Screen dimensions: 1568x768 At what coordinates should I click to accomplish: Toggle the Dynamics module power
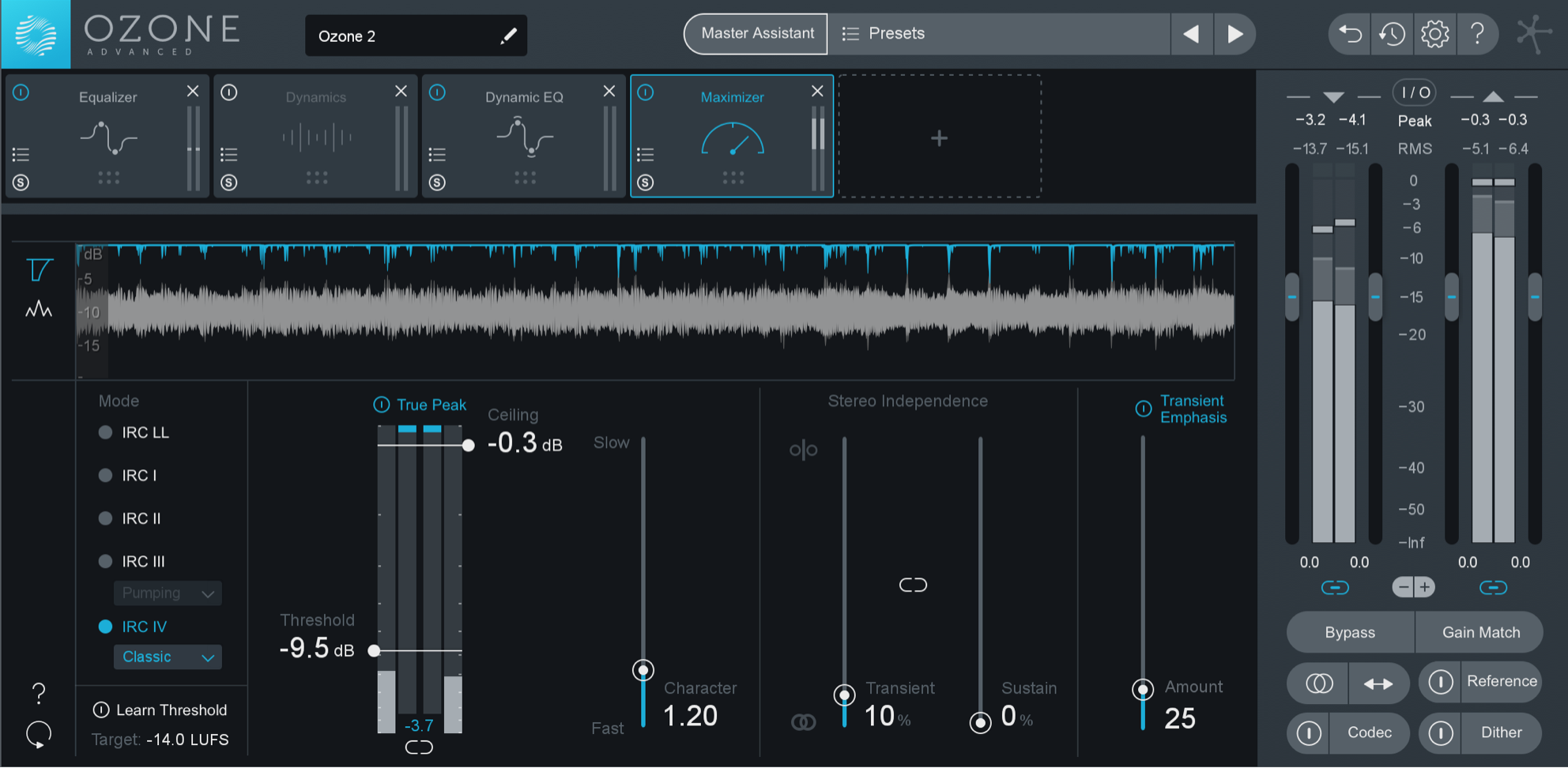click(229, 92)
